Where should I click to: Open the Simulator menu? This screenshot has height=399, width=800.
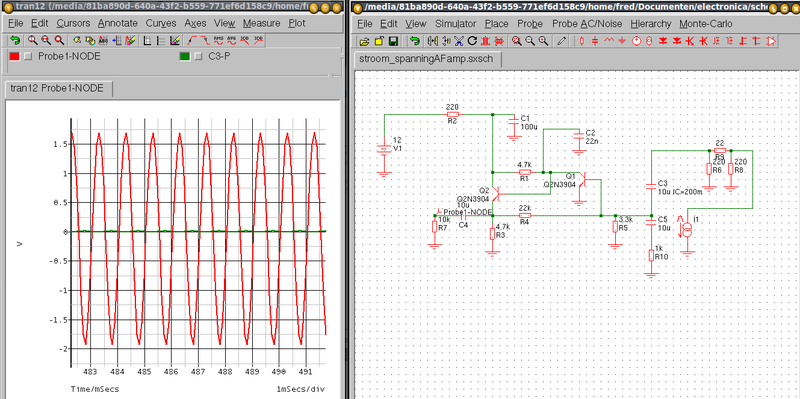[x=455, y=23]
